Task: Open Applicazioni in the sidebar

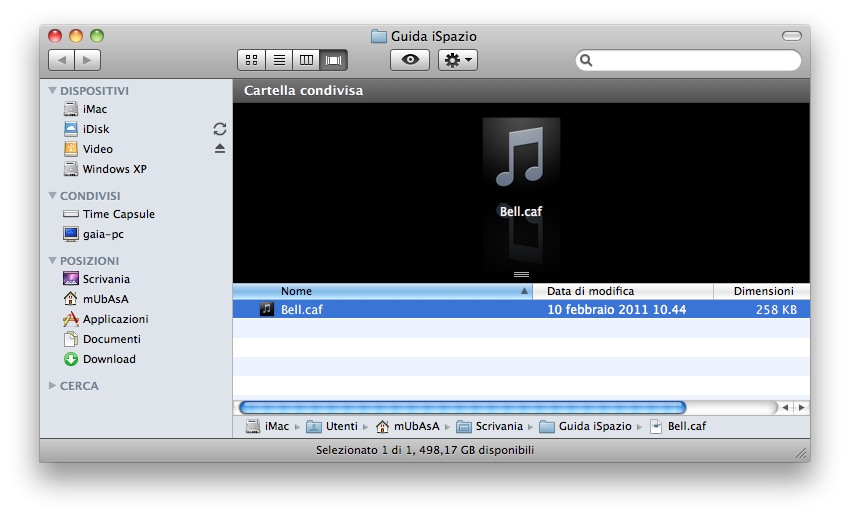Action: [115, 319]
